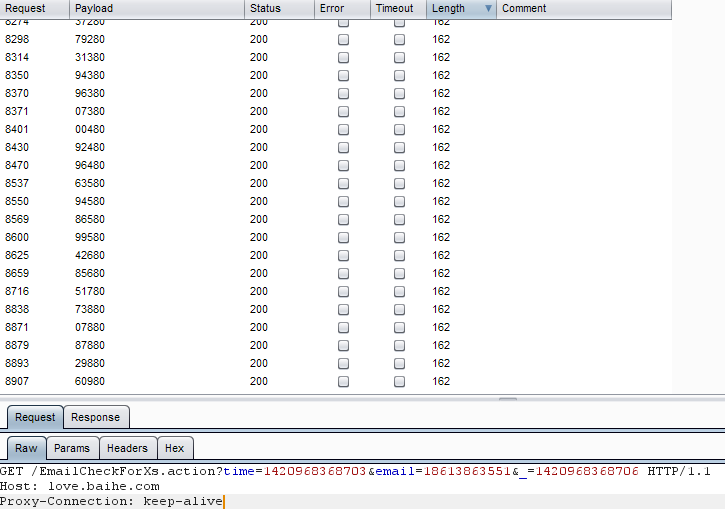Click the Status column header
725x511 pixels.
tap(279, 9)
